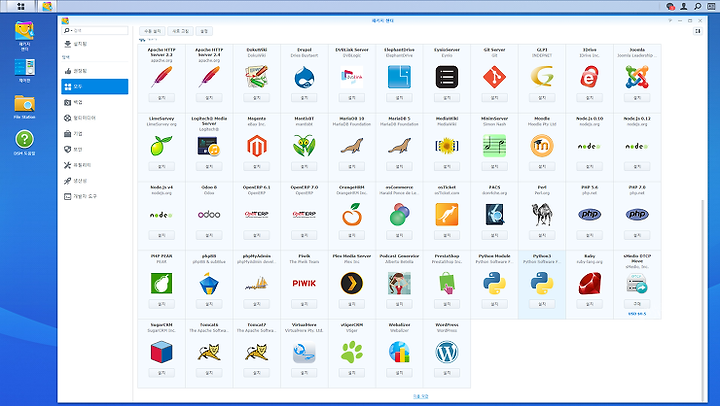The width and height of the screenshot is (720, 406).
Task: Click the Manual Install button
Action: [152, 31]
